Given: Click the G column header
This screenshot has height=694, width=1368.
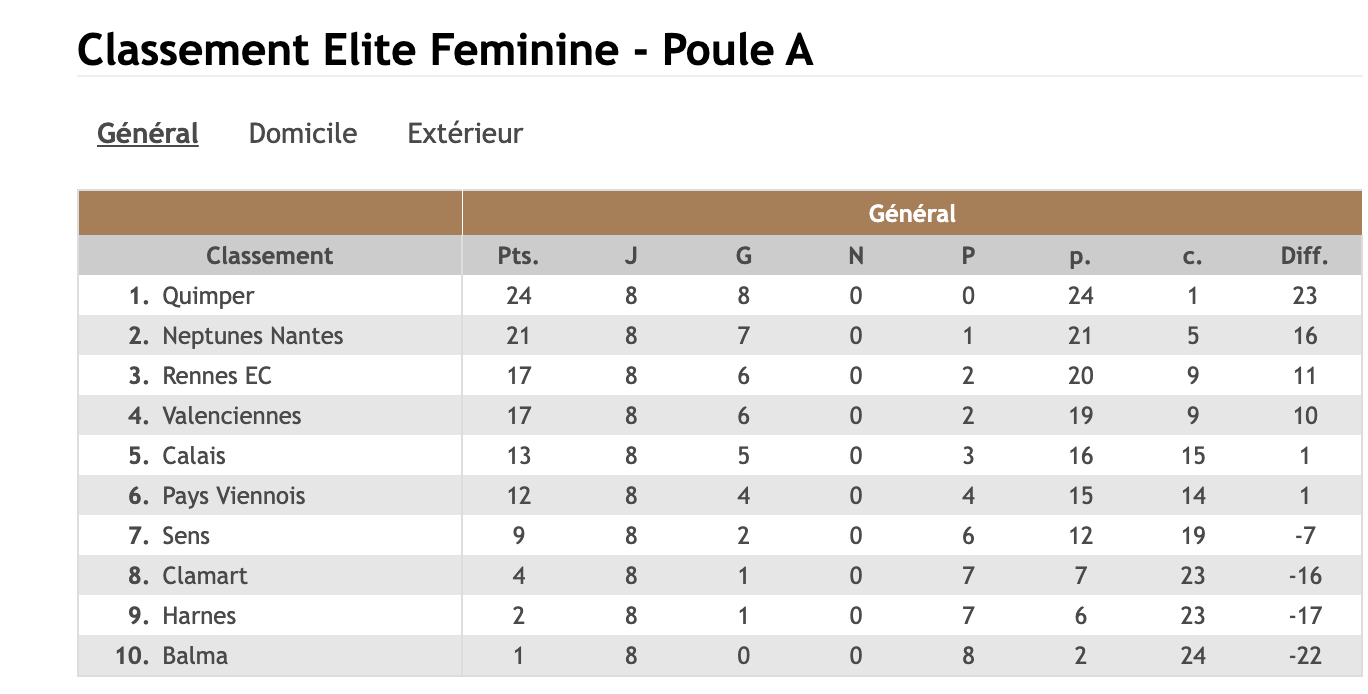Looking at the screenshot, I should coord(743,256).
